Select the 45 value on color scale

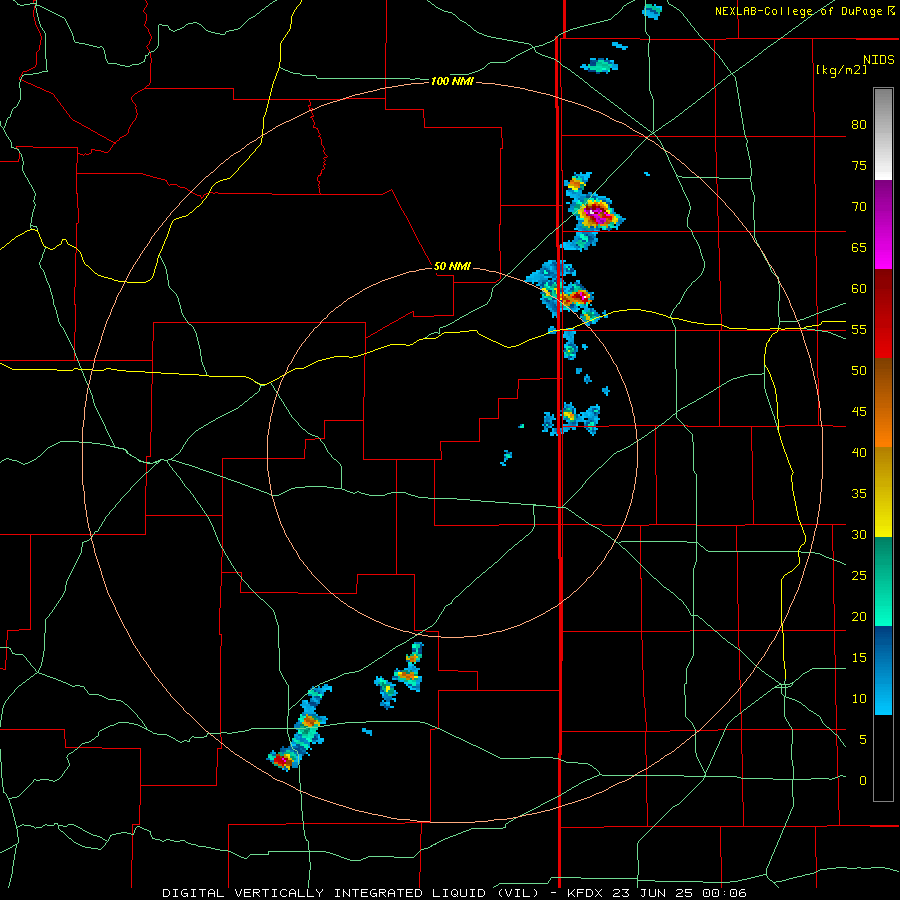pyautogui.click(x=859, y=412)
